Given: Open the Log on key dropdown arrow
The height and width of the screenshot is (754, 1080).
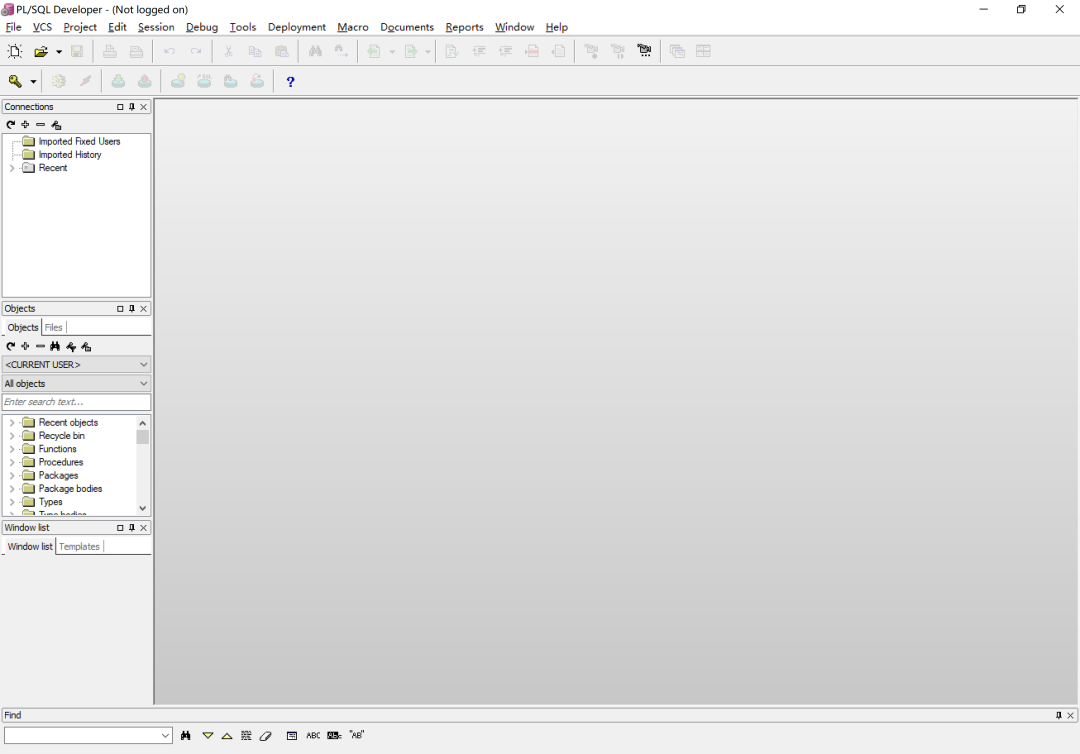Looking at the screenshot, I should pyautogui.click(x=33, y=82).
